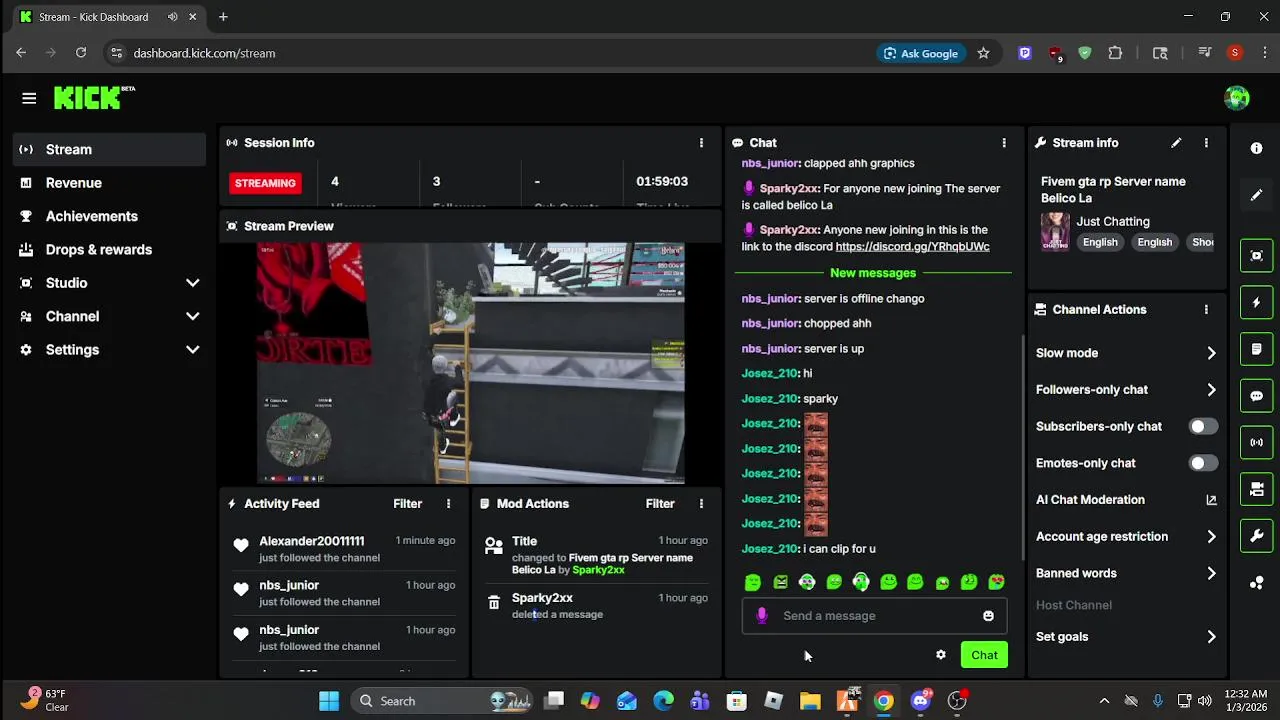The height and width of the screenshot is (720, 1280).
Task: Open the emoji picker in message box
Action: point(988,616)
